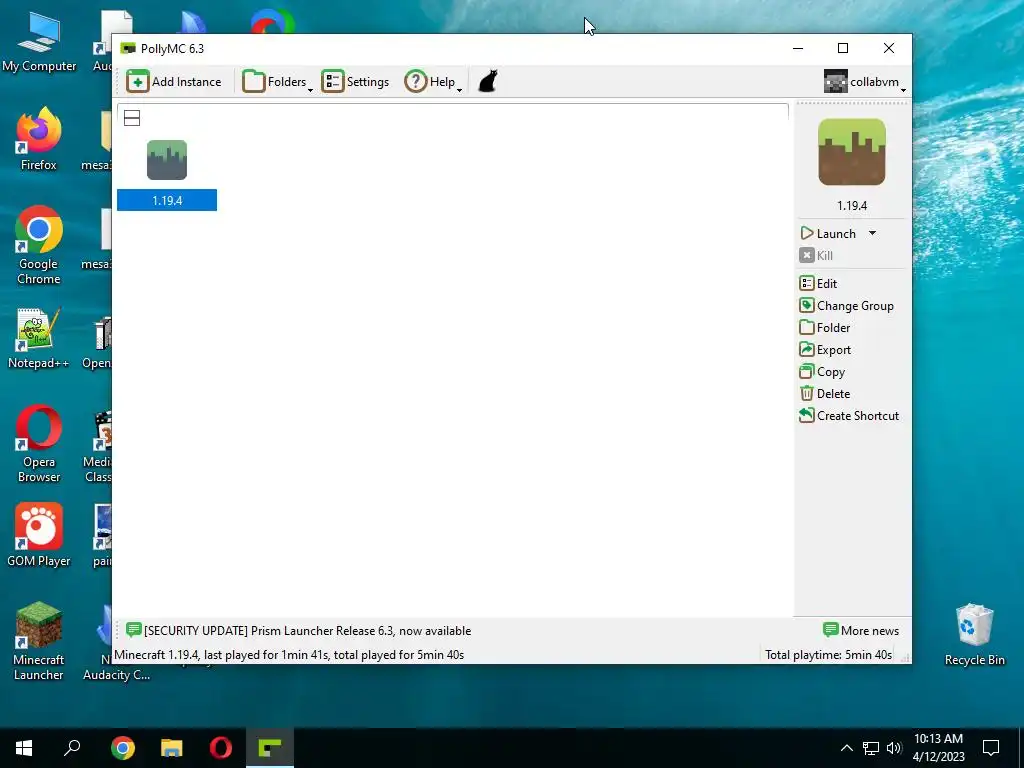Image resolution: width=1024 pixels, height=768 pixels.
Task: Delete the selected instance
Action: click(x=825, y=394)
